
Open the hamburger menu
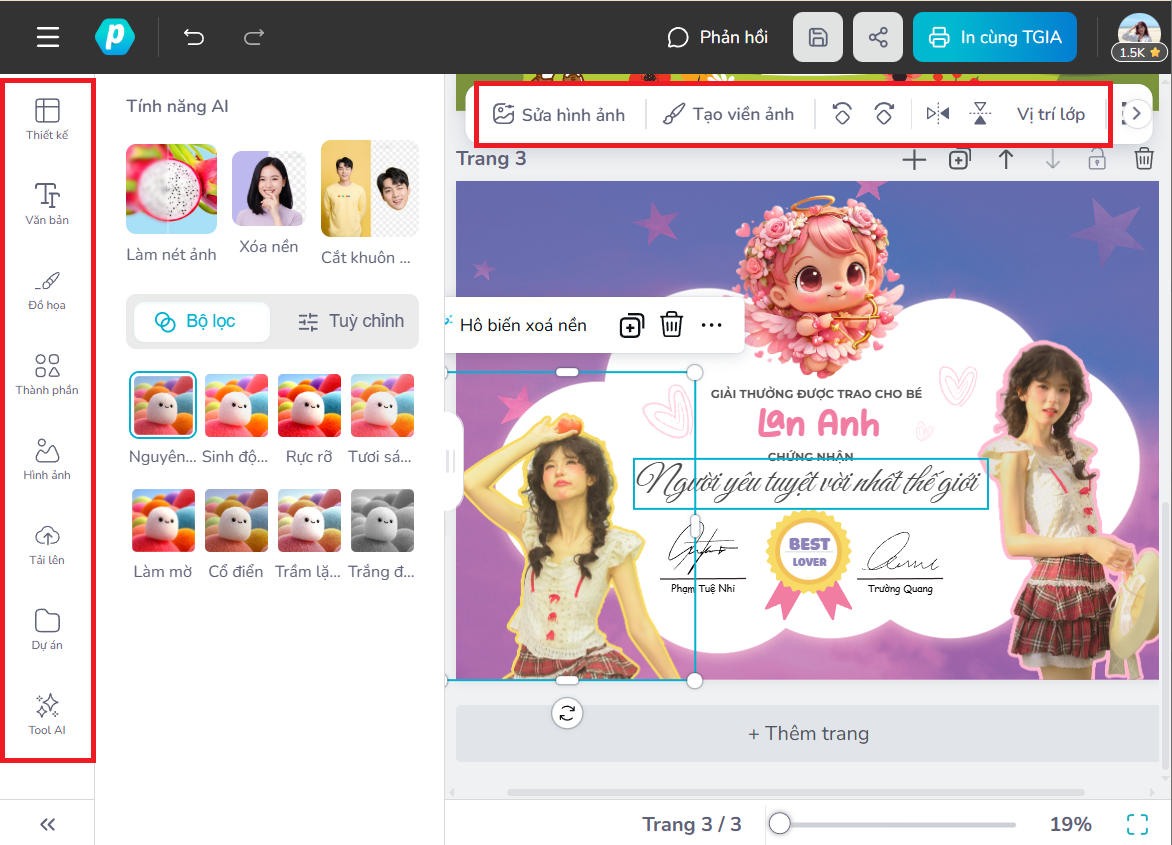[x=47, y=36]
